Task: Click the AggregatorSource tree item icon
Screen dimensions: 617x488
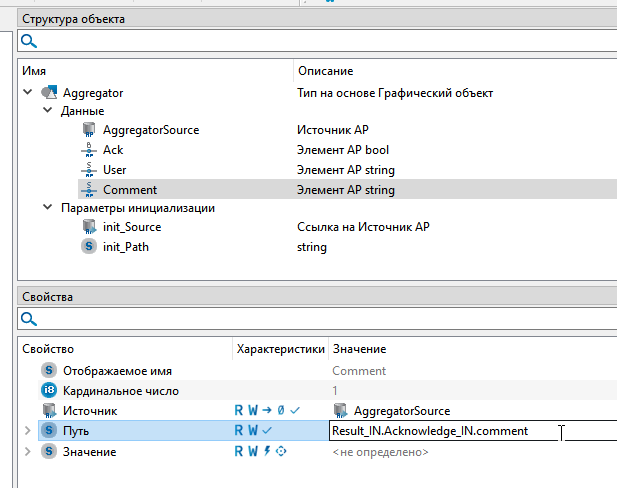Action: click(88, 130)
